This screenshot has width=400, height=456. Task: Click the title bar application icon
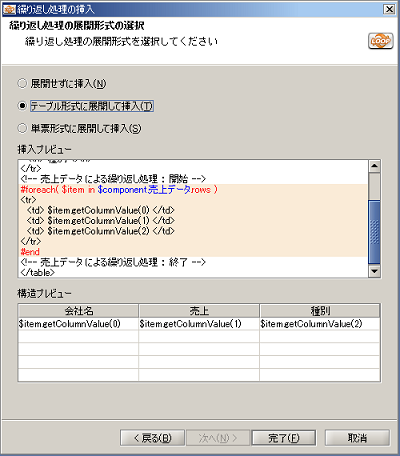coord(9,9)
